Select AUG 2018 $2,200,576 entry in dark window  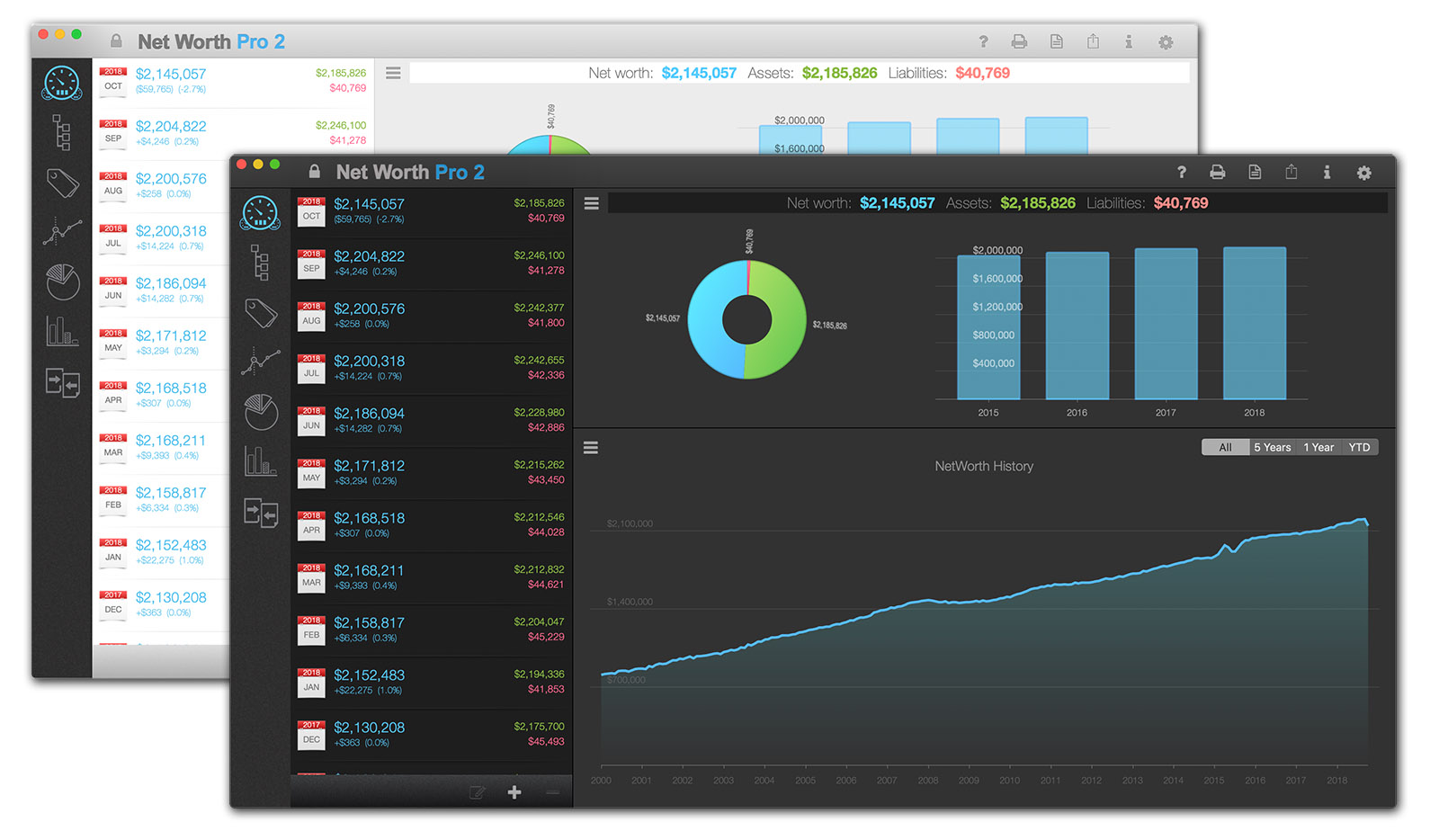click(432, 316)
